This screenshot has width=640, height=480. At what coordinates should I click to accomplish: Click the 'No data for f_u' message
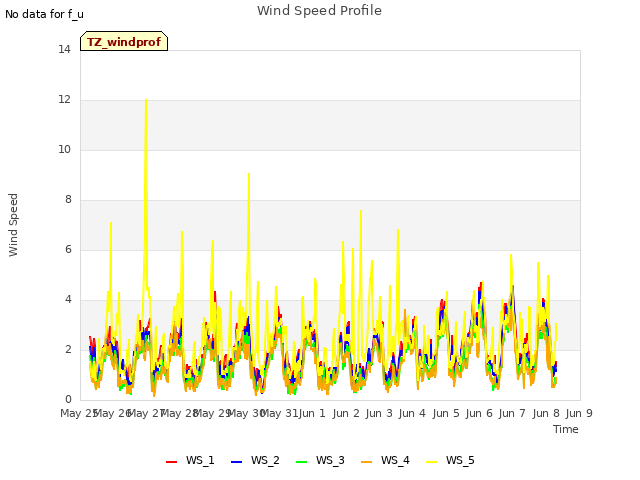point(44,14)
